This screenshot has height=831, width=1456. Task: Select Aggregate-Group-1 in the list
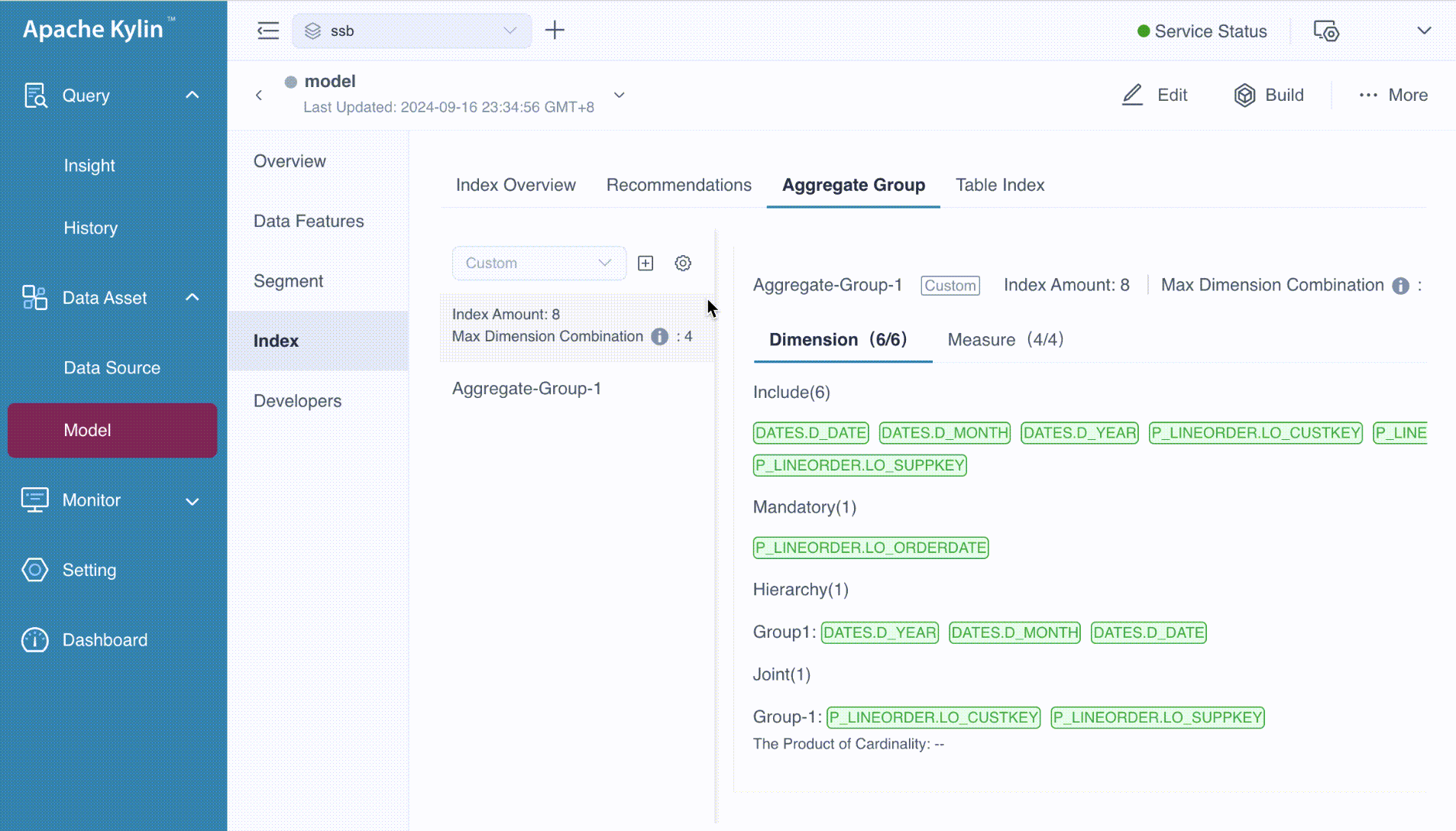[526, 389]
